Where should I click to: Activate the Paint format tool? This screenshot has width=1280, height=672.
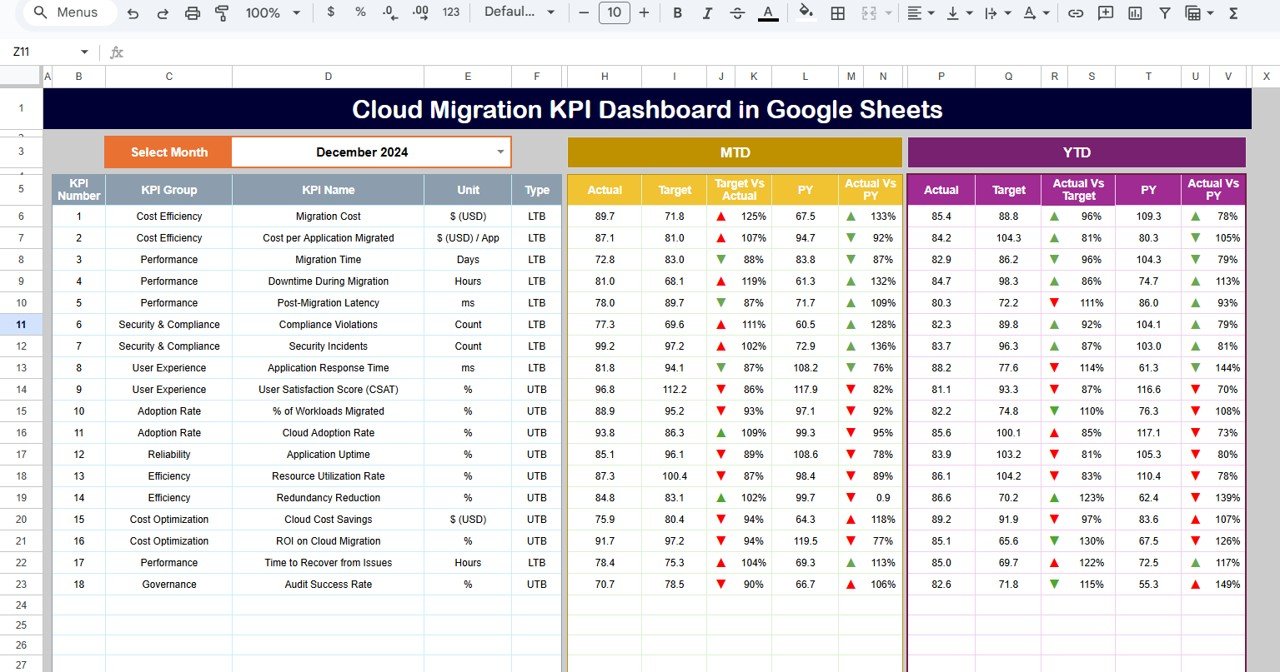(222, 13)
